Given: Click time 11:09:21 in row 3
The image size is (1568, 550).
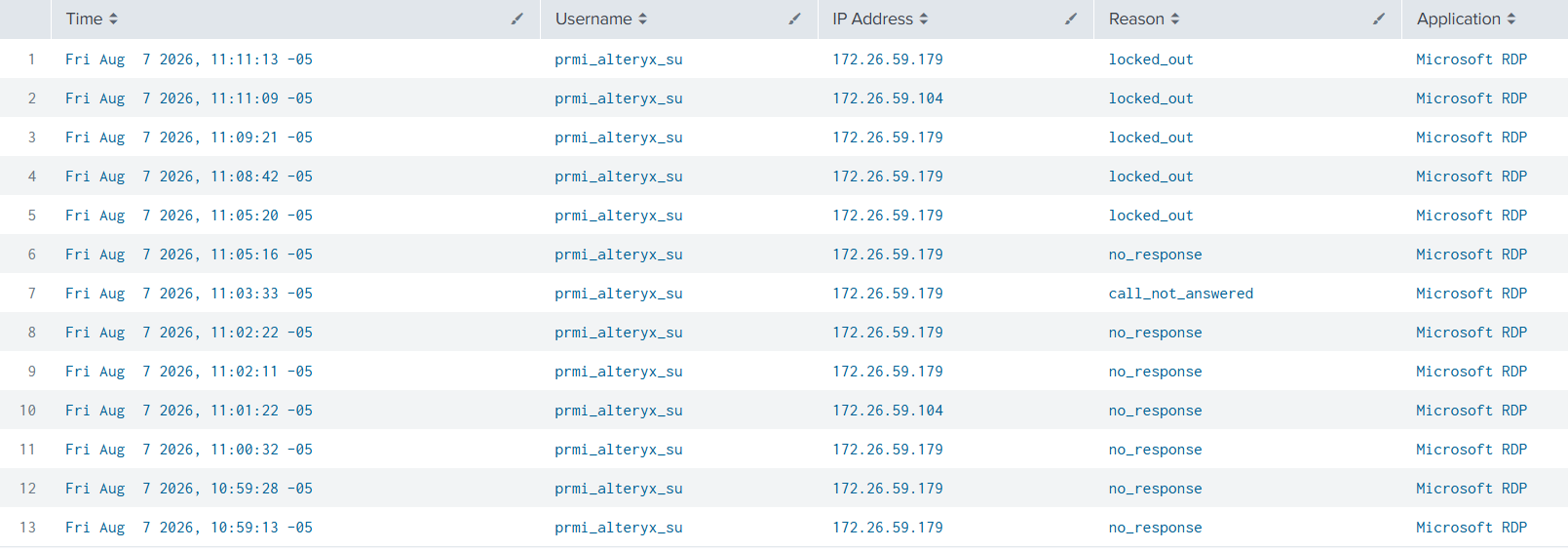Looking at the screenshot, I should click(189, 137).
